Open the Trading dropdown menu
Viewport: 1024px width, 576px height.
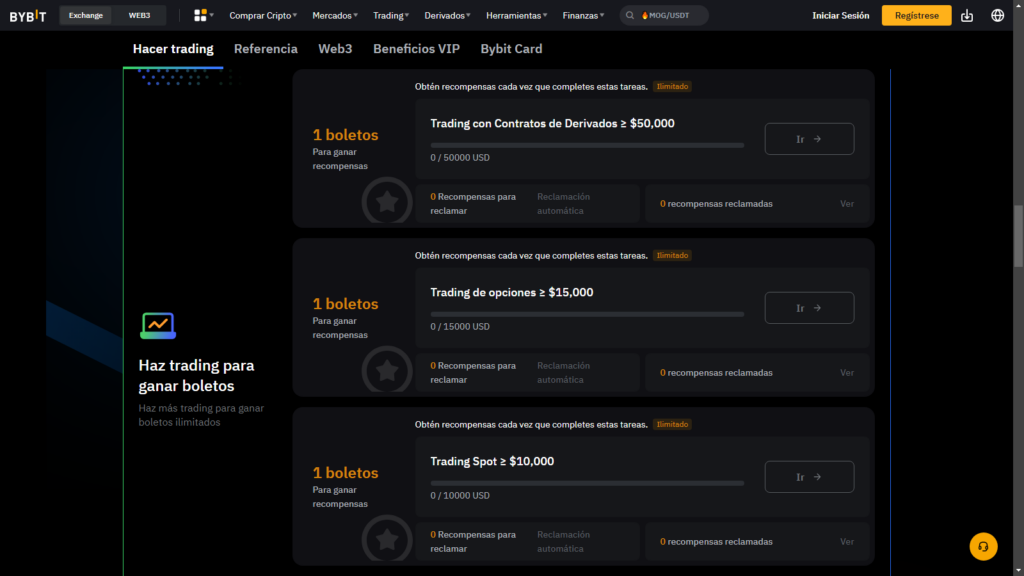(391, 15)
